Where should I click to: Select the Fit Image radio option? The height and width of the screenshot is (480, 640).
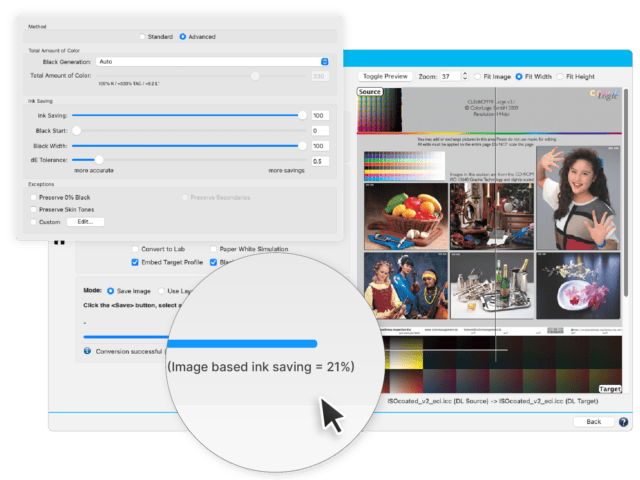[x=477, y=76]
